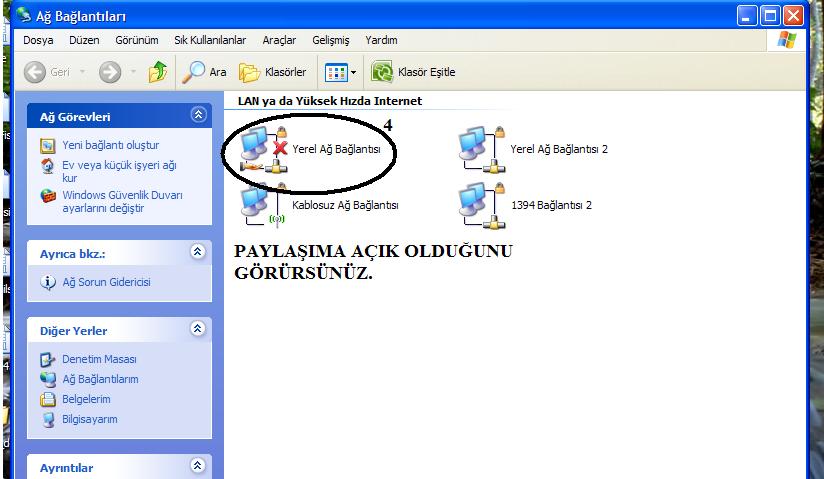The height and width of the screenshot is (479, 824).
Task: Click the Bilgisayarım computer icon
Action: 48,420
